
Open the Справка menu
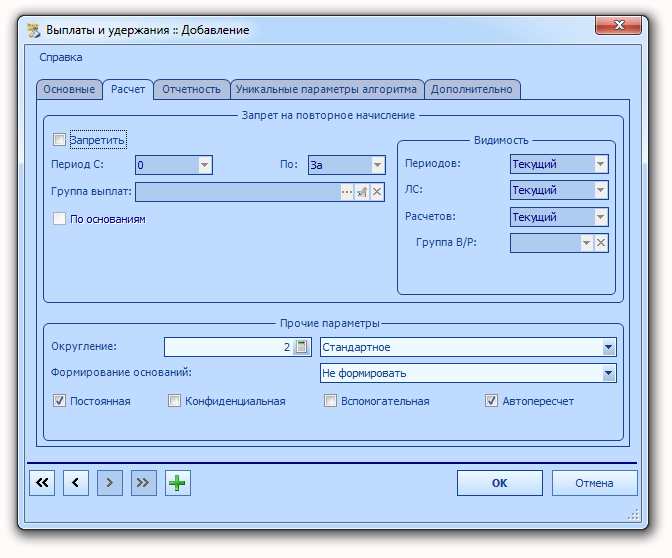(x=61, y=57)
